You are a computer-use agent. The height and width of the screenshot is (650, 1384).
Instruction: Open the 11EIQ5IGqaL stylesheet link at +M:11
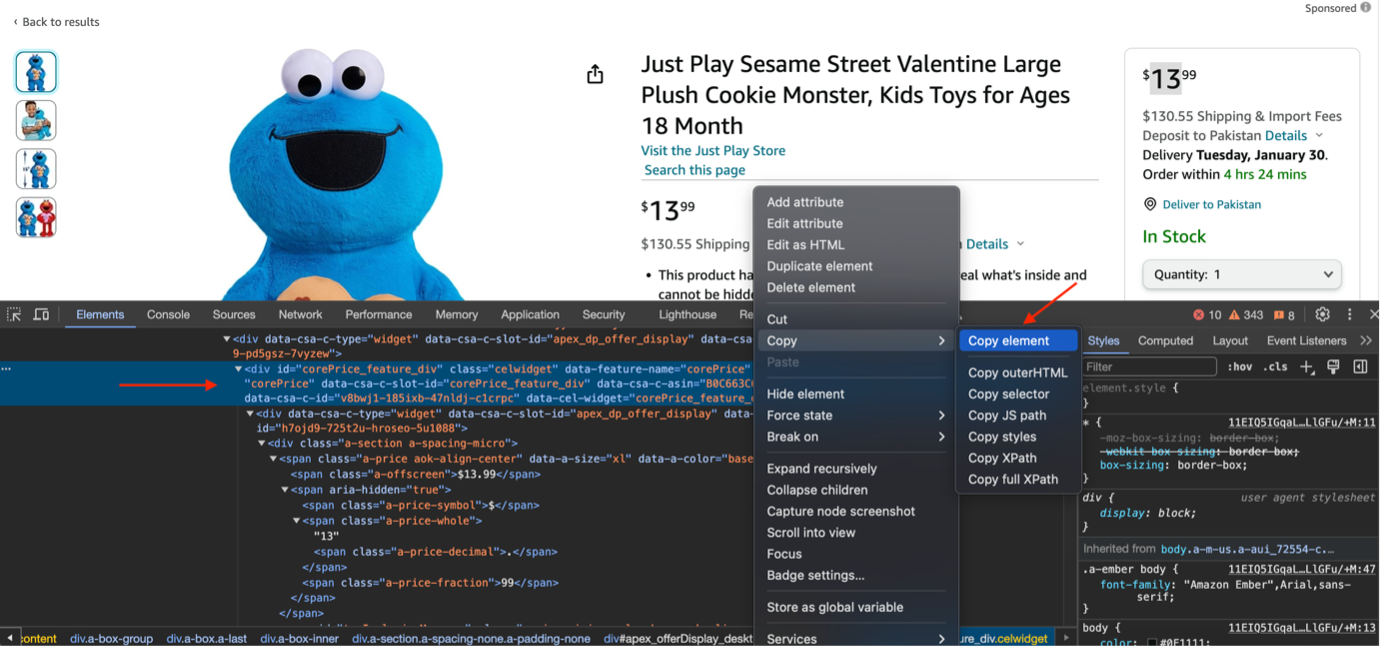[1302, 423]
